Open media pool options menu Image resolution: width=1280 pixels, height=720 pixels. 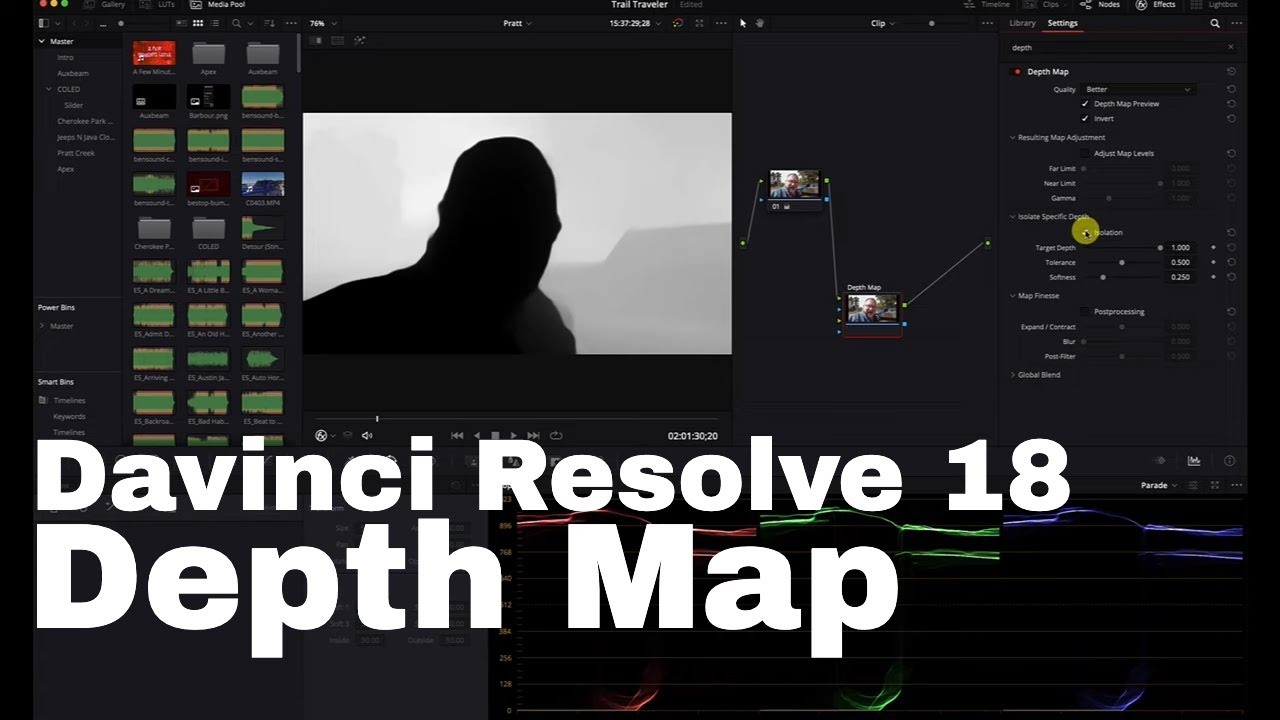coord(290,23)
